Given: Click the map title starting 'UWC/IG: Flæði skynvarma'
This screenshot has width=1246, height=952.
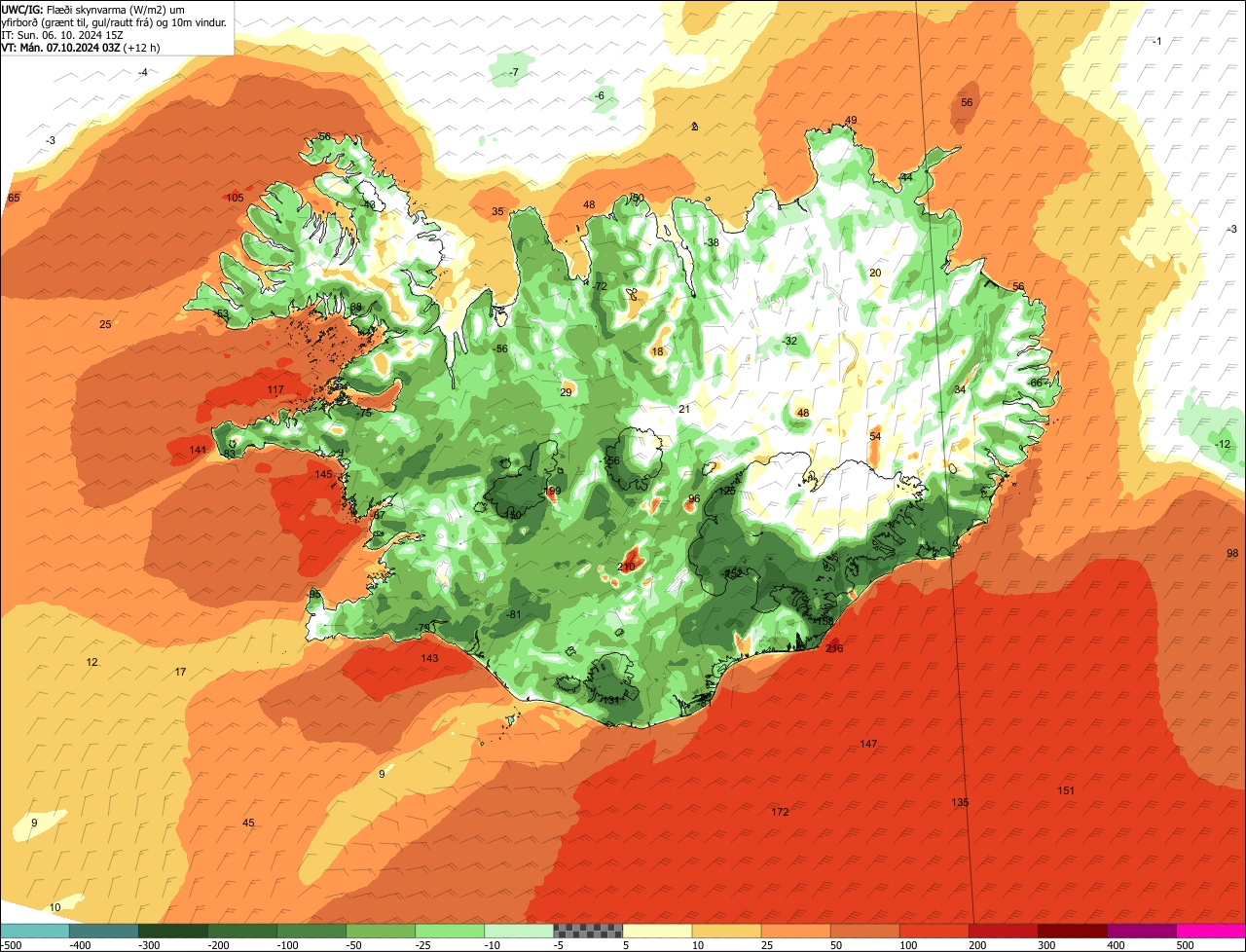Looking at the screenshot, I should (x=115, y=16).
